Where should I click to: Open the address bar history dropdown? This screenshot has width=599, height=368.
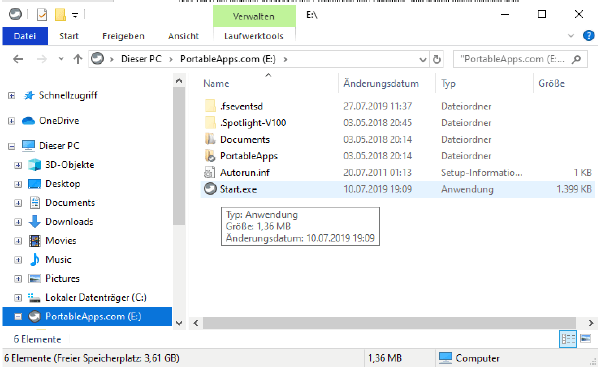(x=423, y=59)
